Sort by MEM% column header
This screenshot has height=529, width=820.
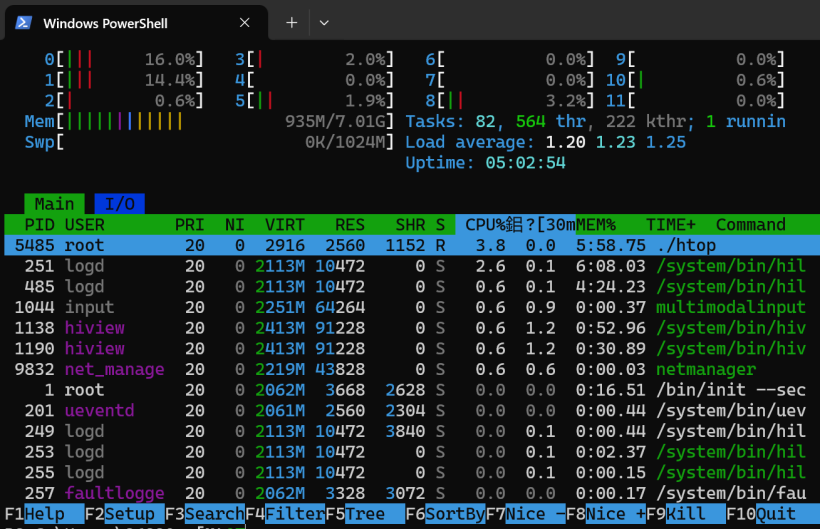pos(596,225)
